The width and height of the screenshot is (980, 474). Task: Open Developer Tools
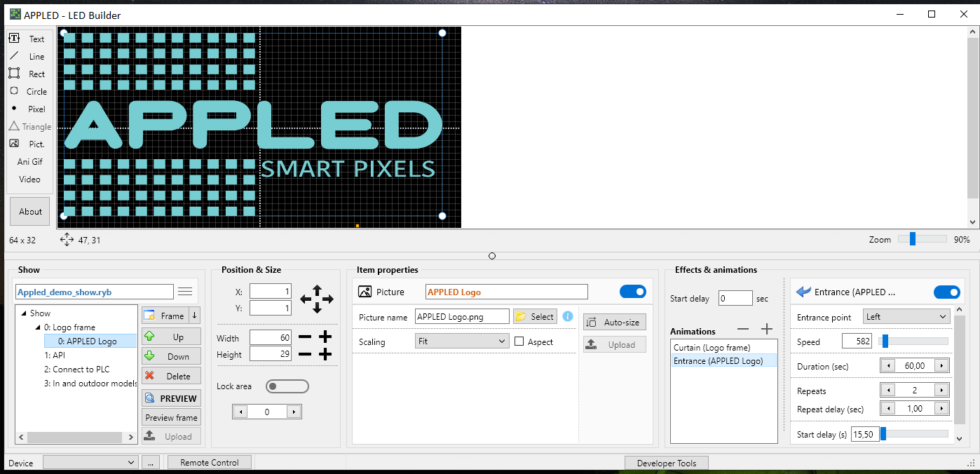coord(668,463)
